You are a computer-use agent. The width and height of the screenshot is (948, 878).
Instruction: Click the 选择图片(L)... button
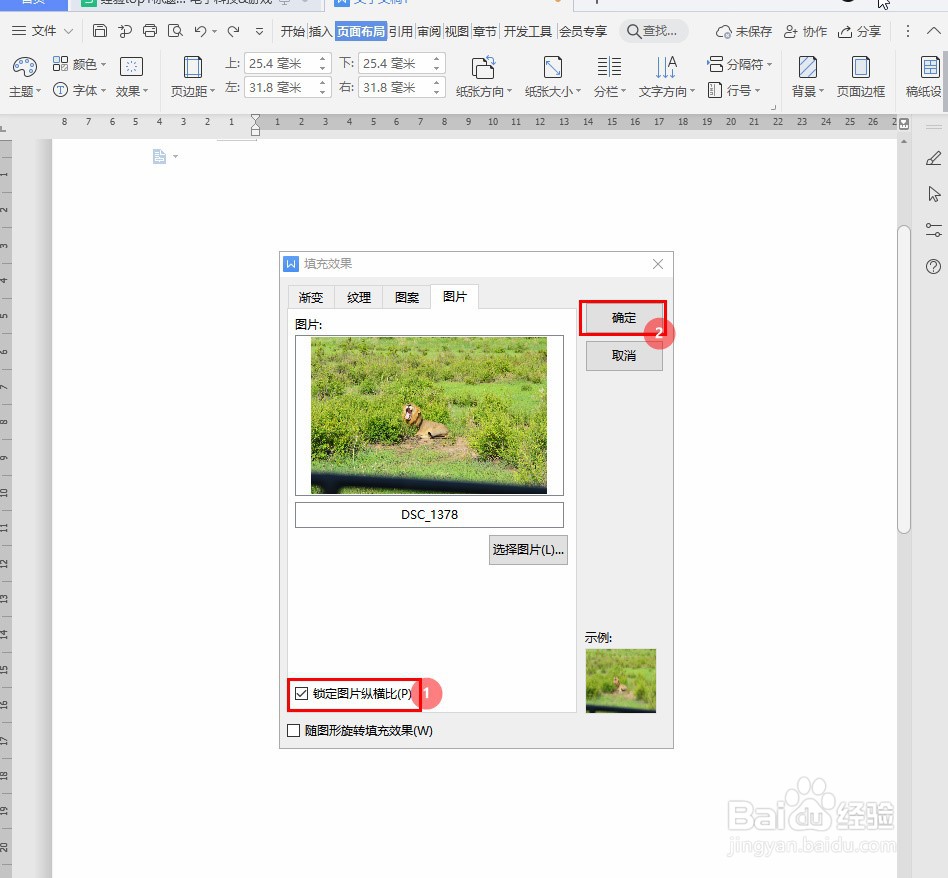point(528,550)
